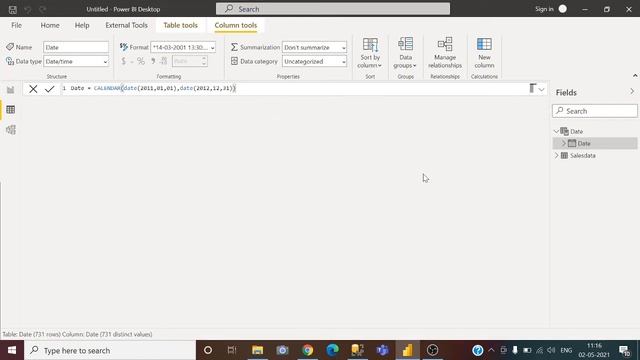Click inside the DAX formula editor
Image resolution: width=640 pixels, height=360 pixels.
click(294, 88)
